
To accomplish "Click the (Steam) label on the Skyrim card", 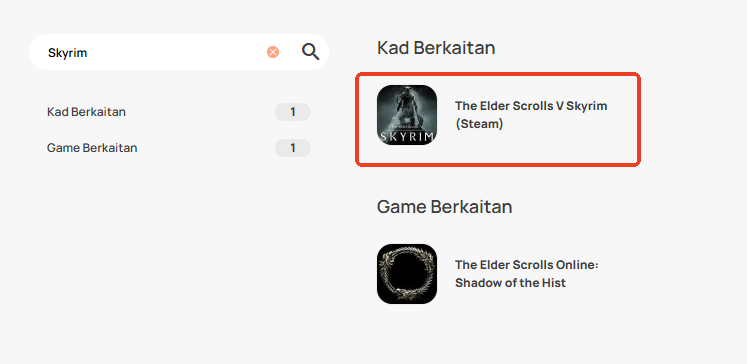I will pyautogui.click(x=479, y=124).
